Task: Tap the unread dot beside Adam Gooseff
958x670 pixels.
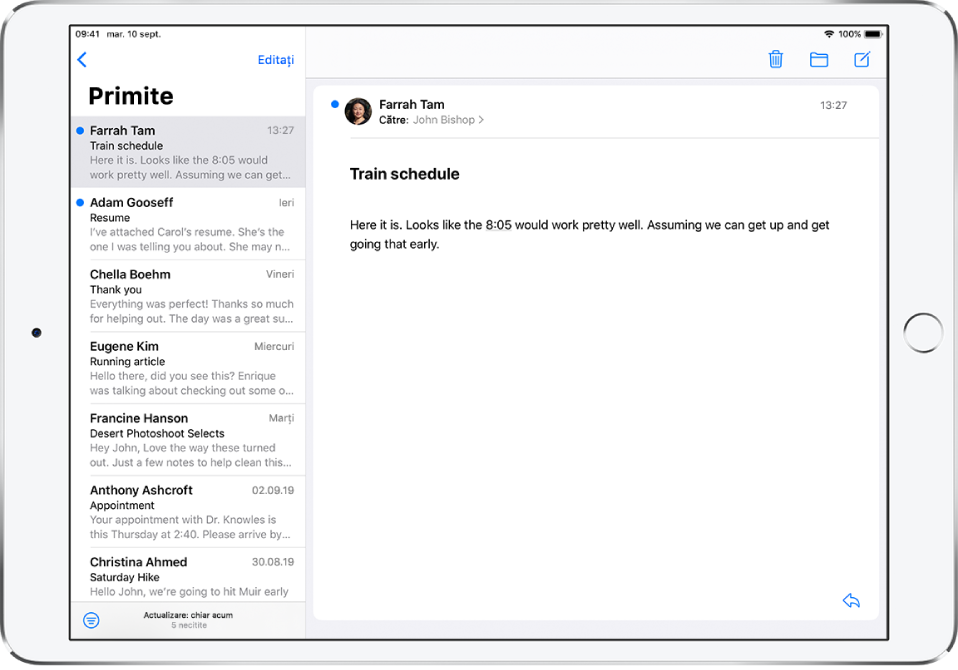Action: point(80,202)
